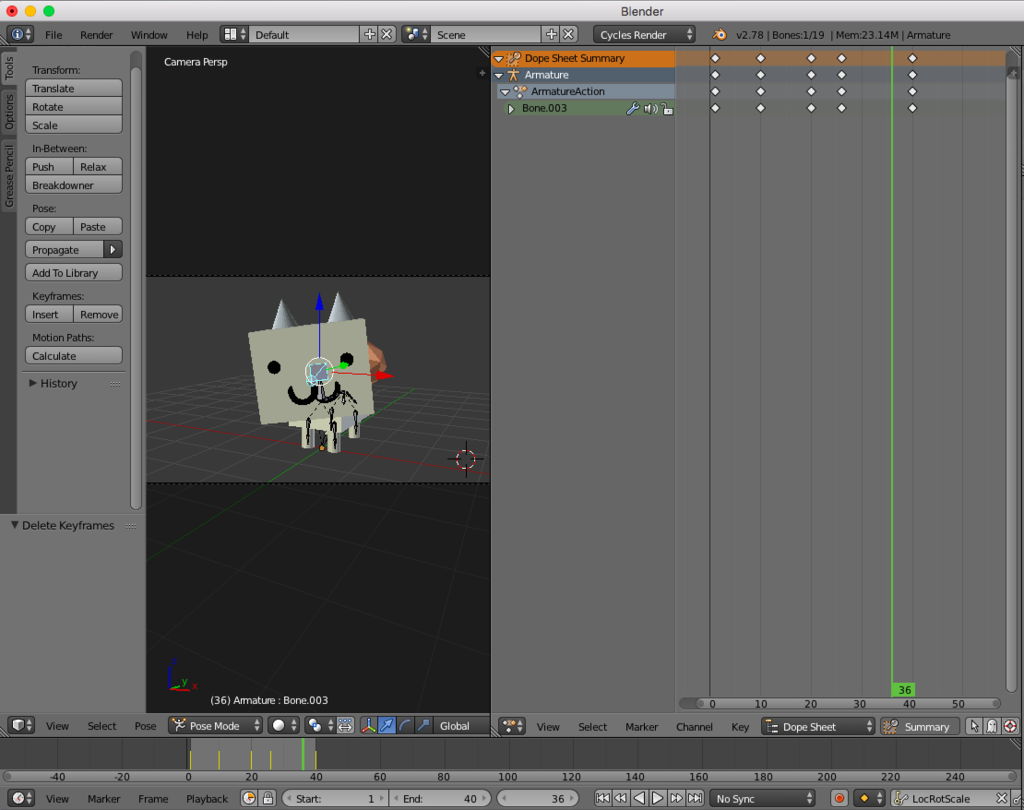Screen dimensions: 1024x810
Task: Open the Channel menu in Dope Sheet
Action: [x=694, y=726]
